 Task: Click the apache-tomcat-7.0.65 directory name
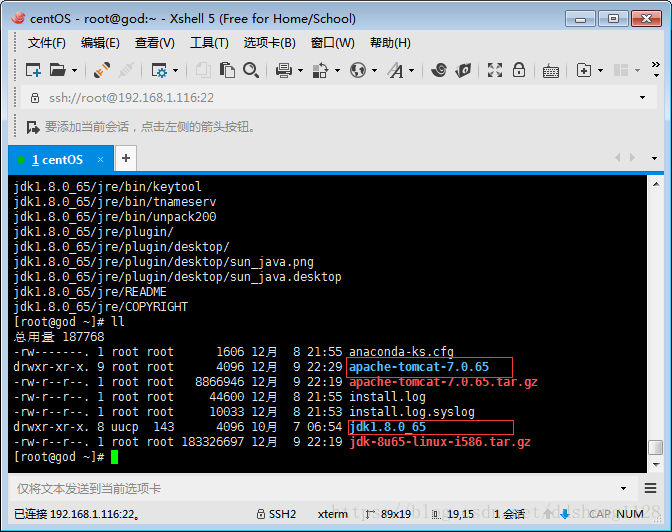(419, 367)
